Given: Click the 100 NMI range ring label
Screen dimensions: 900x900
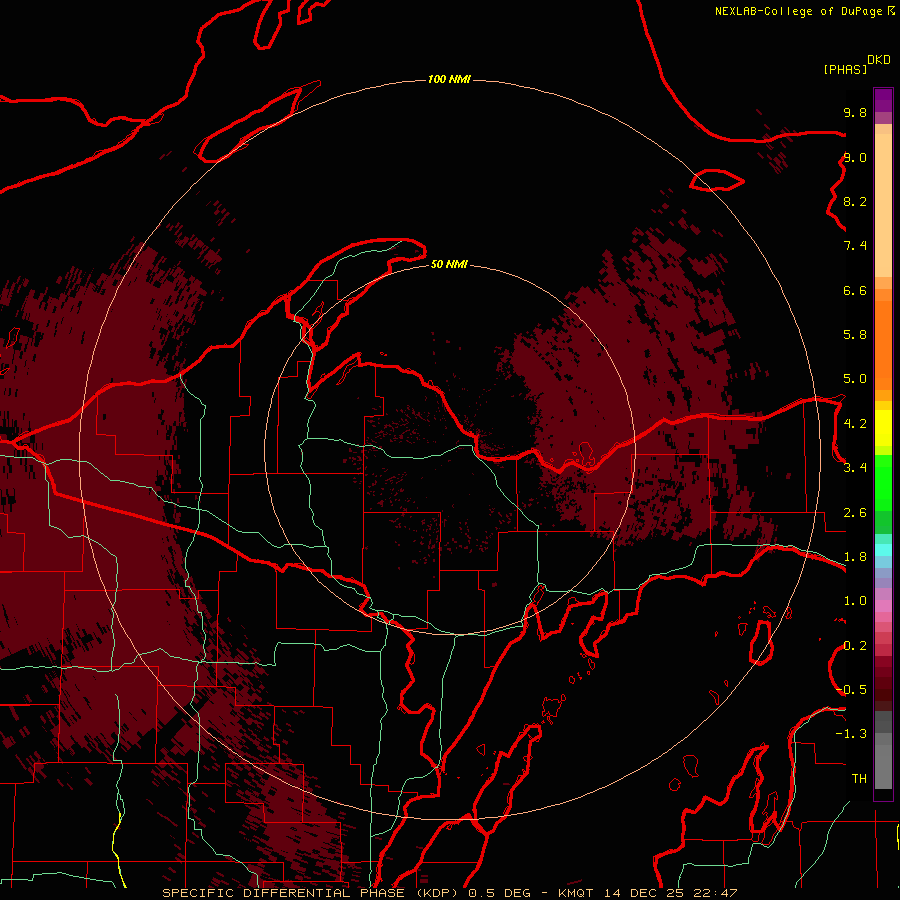Looking at the screenshot, I should coord(449,79).
